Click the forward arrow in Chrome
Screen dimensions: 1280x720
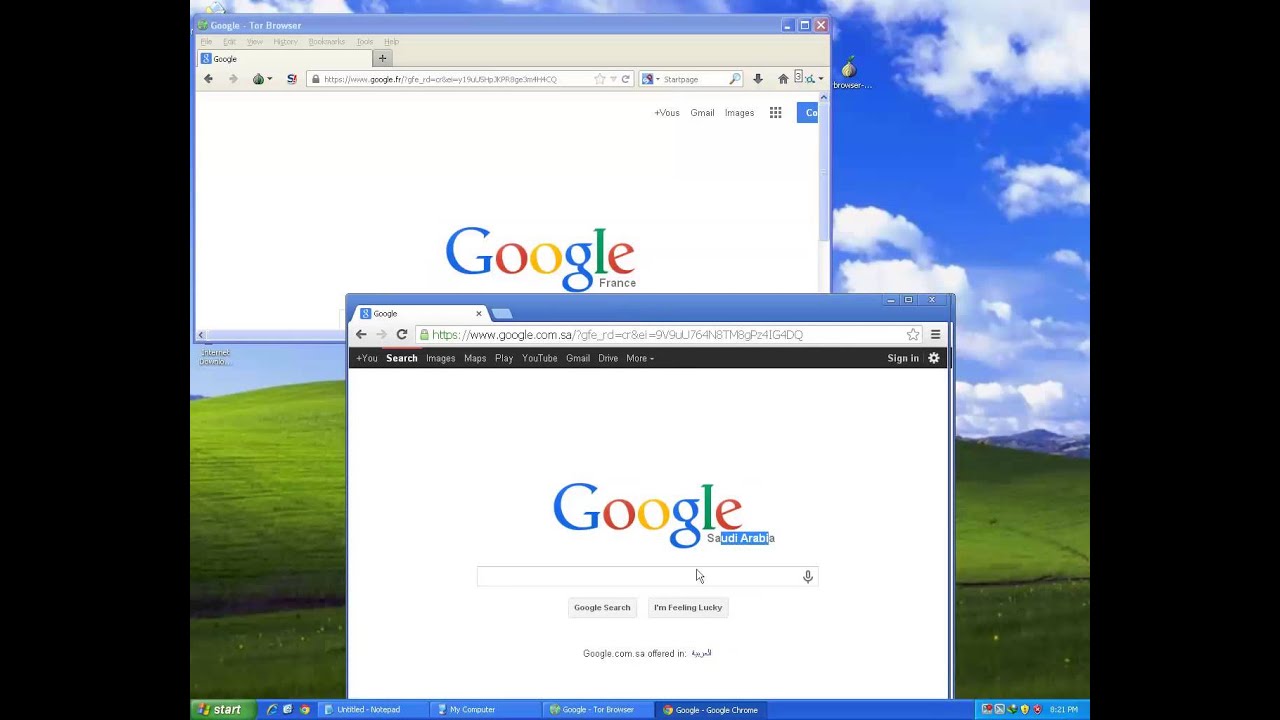381,335
